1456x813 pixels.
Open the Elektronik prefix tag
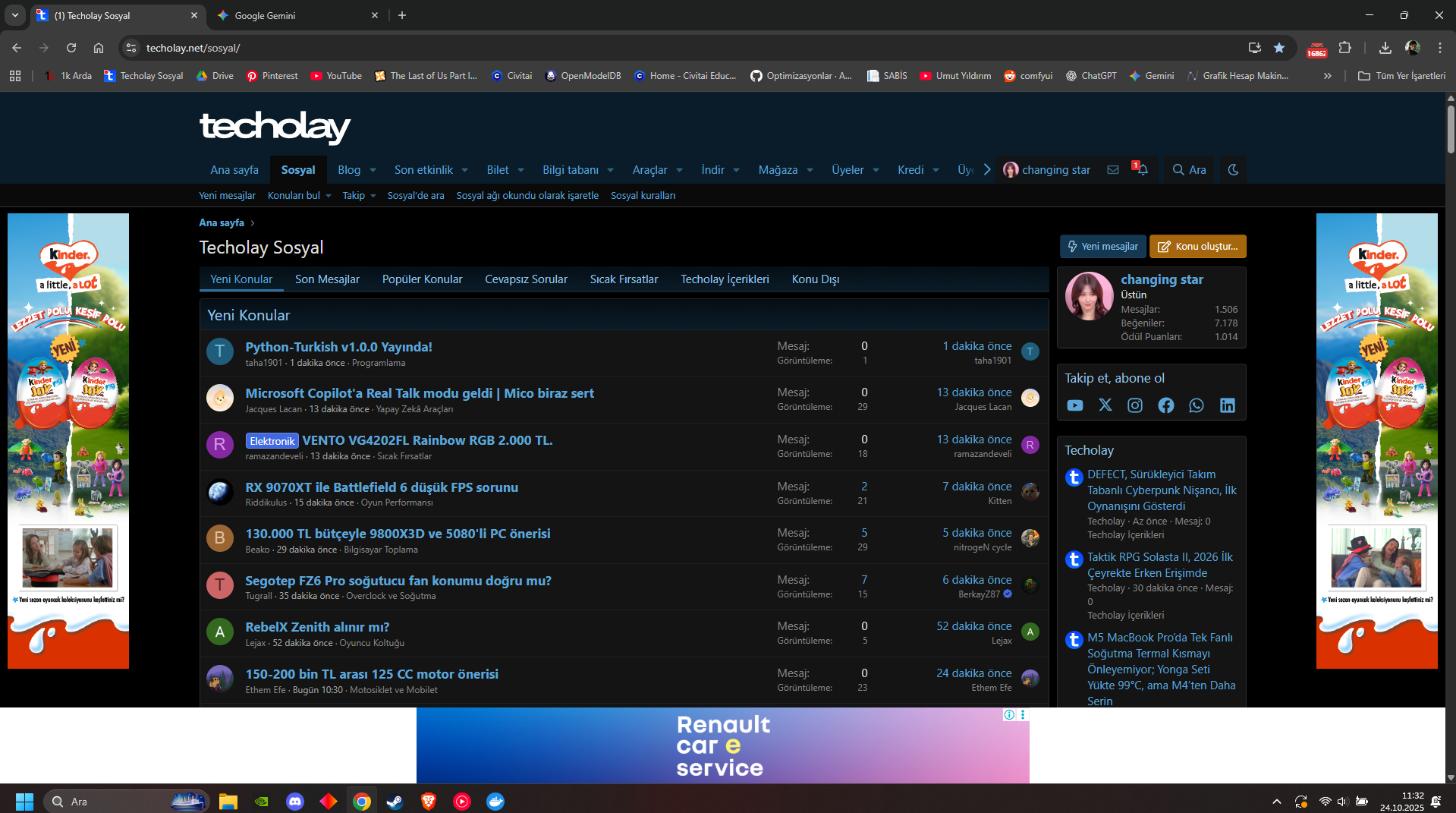(x=272, y=441)
